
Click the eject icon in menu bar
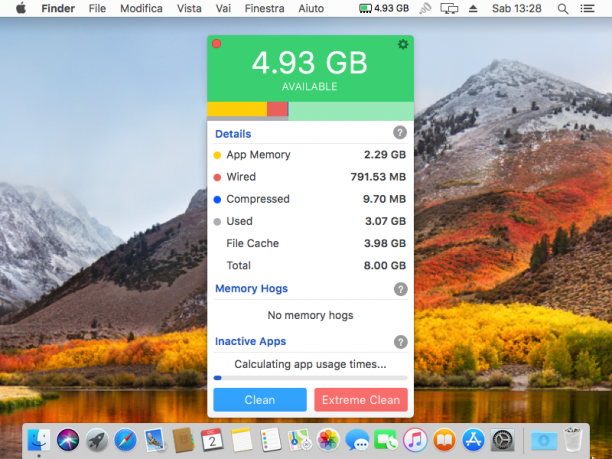pyautogui.click(x=473, y=8)
